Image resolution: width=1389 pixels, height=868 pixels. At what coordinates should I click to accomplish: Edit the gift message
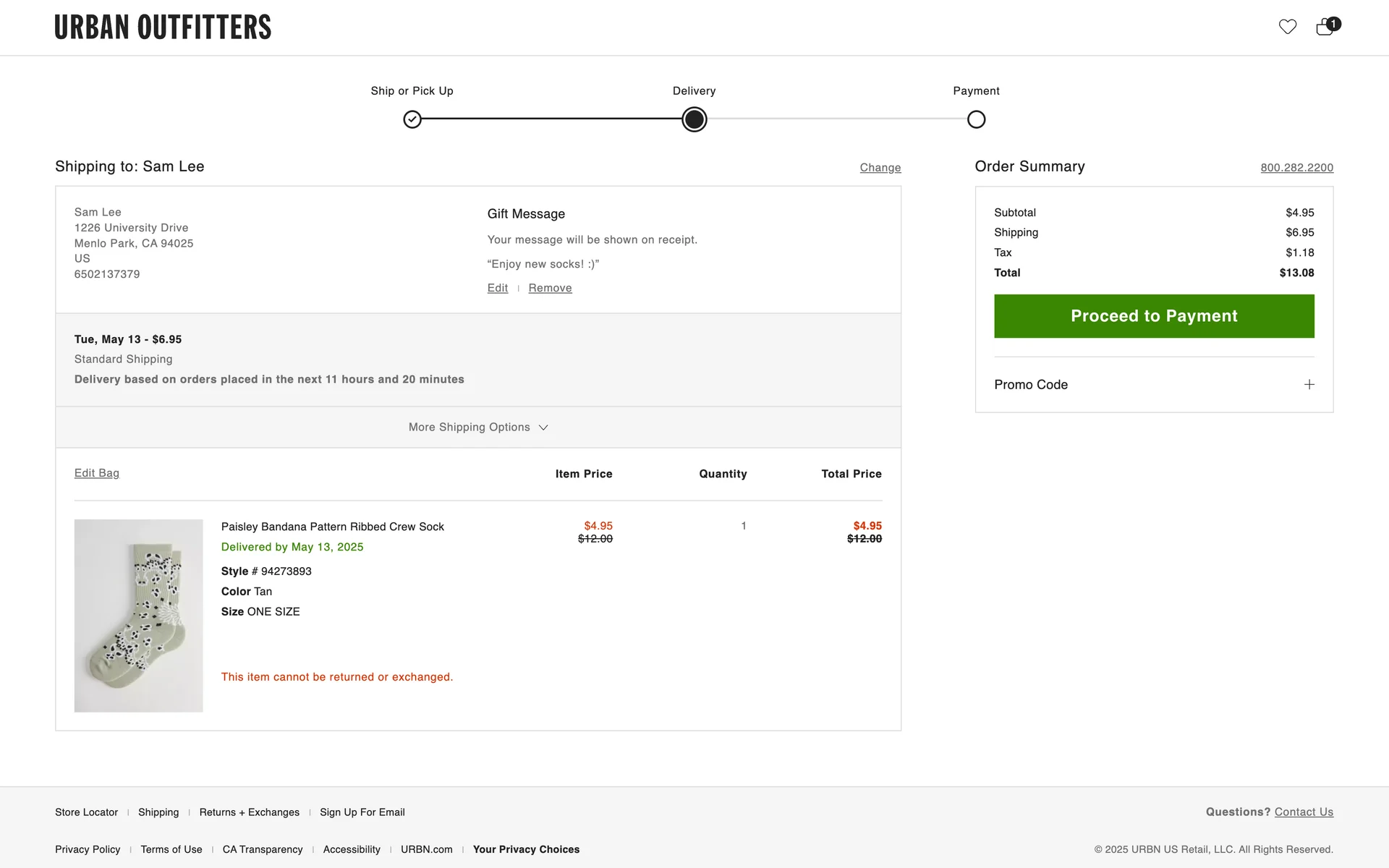click(497, 288)
